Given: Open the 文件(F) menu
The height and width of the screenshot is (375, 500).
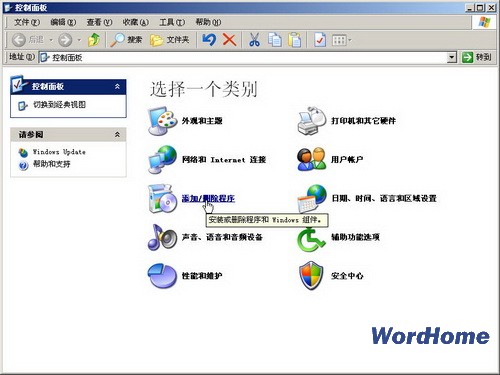Looking at the screenshot, I should coord(27,22).
